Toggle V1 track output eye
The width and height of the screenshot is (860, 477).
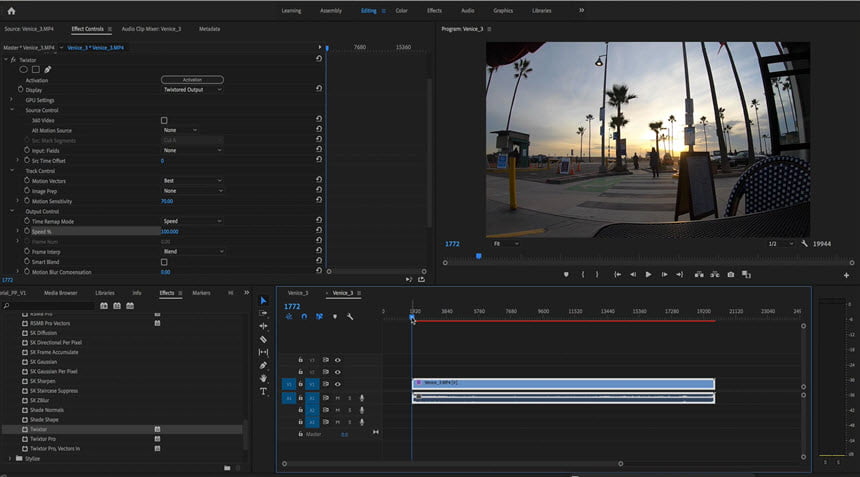337,384
